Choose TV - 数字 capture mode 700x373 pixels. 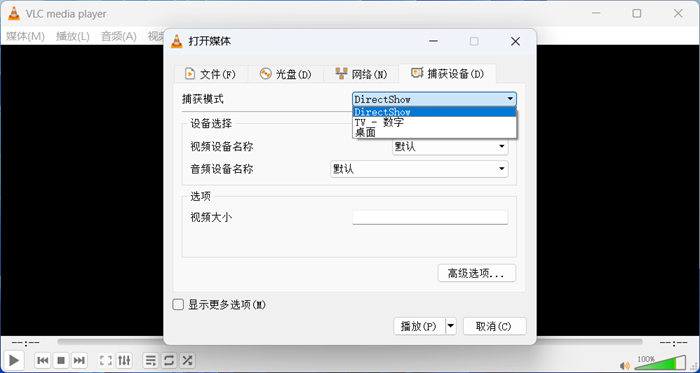pos(434,122)
